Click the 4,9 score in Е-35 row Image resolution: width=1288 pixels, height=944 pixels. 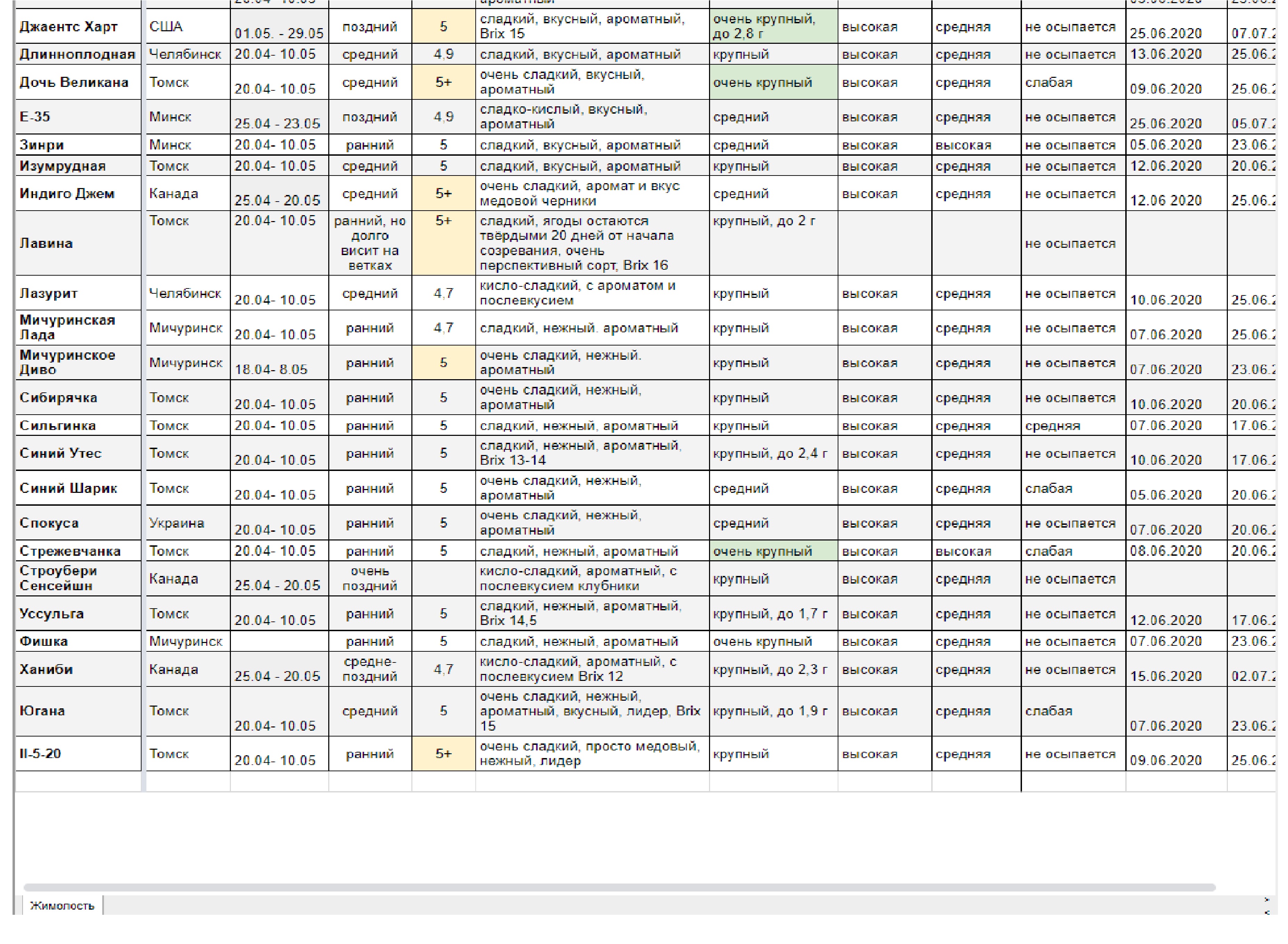click(444, 116)
